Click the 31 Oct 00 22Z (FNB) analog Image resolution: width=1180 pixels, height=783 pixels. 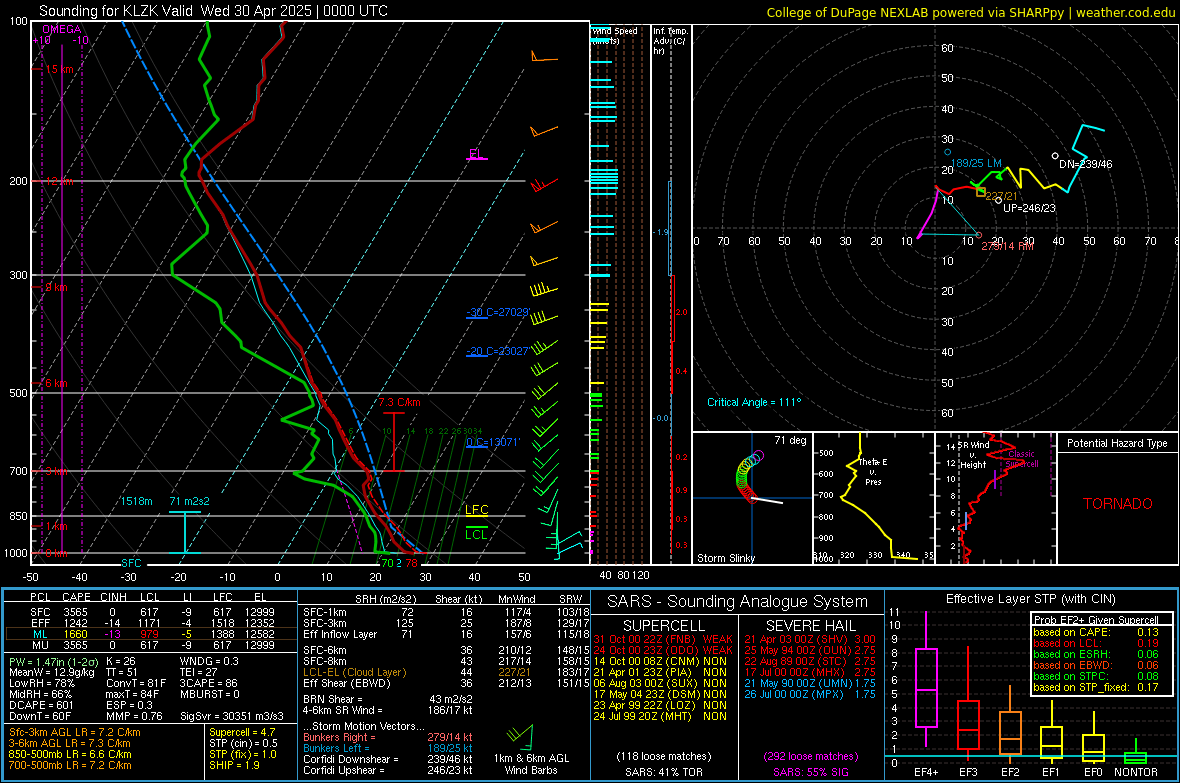(663, 639)
